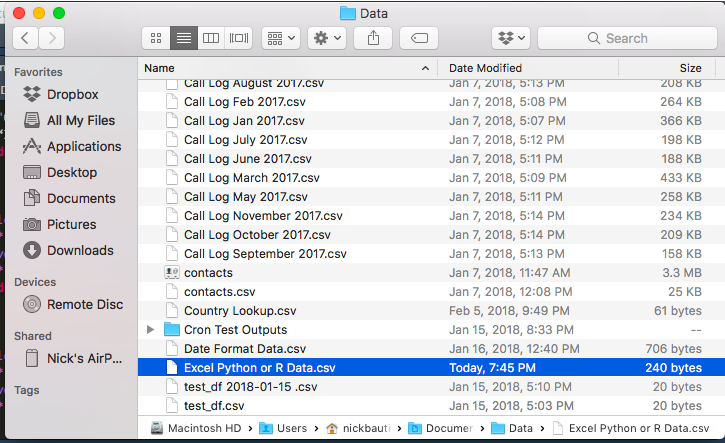Switch to list view in toolbar
The width and height of the screenshot is (725, 443).
pyautogui.click(x=183, y=38)
